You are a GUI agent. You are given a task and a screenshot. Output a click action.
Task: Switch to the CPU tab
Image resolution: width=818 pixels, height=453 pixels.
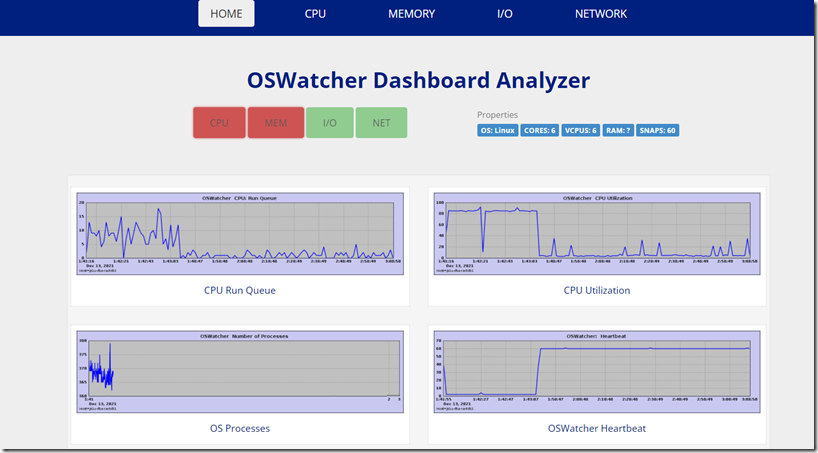tap(315, 14)
